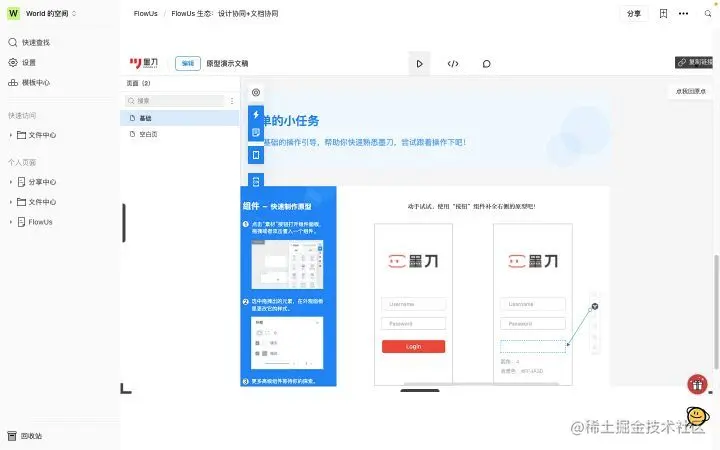Screen dimensions: 720x450
Task: Click the sticky note icon on canvas toolbar
Action: click(x=256, y=133)
